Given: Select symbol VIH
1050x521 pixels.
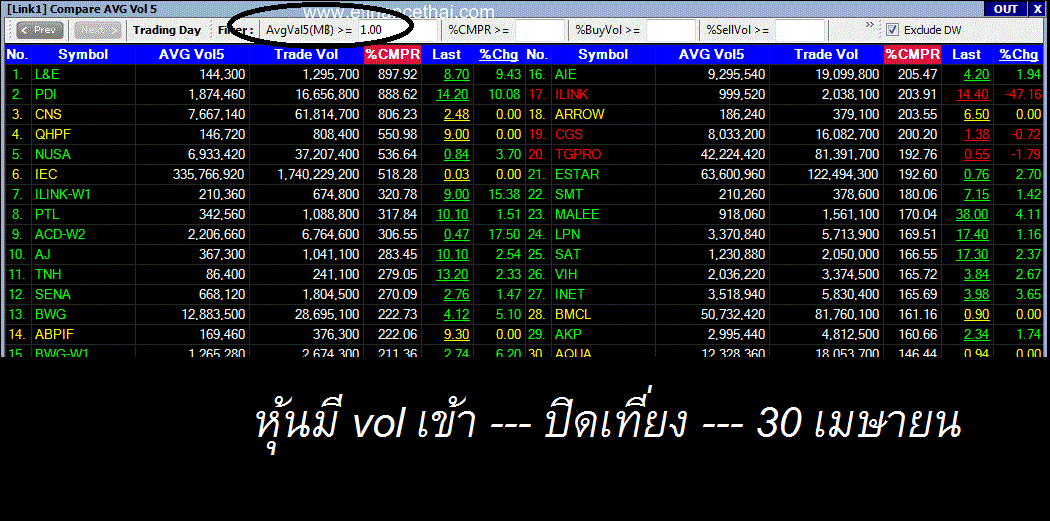Looking at the screenshot, I should (565, 275).
